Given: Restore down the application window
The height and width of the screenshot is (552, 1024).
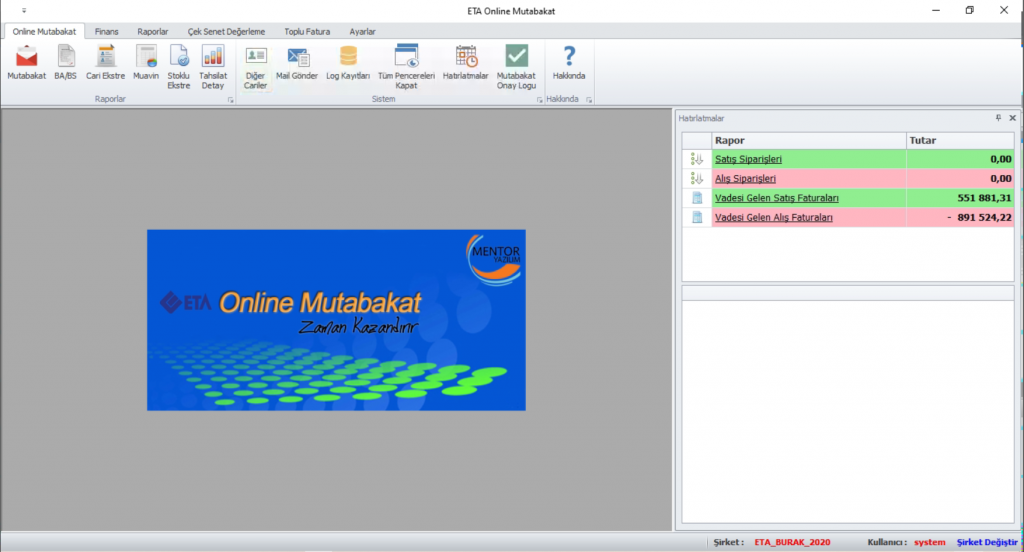Looking at the screenshot, I should [970, 10].
